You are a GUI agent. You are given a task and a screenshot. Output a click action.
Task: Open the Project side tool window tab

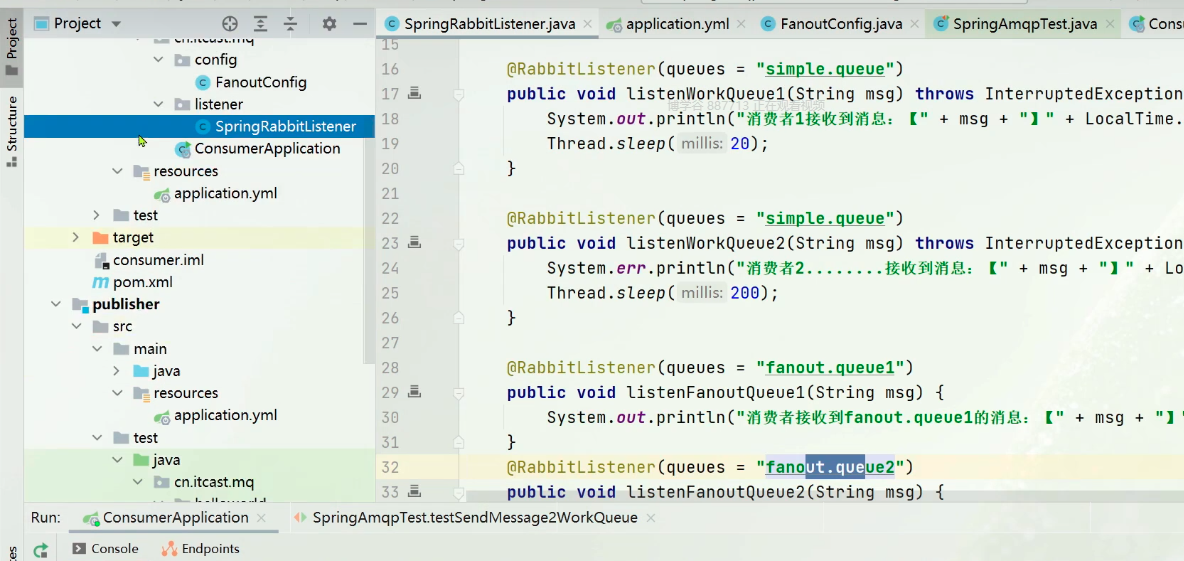11,45
